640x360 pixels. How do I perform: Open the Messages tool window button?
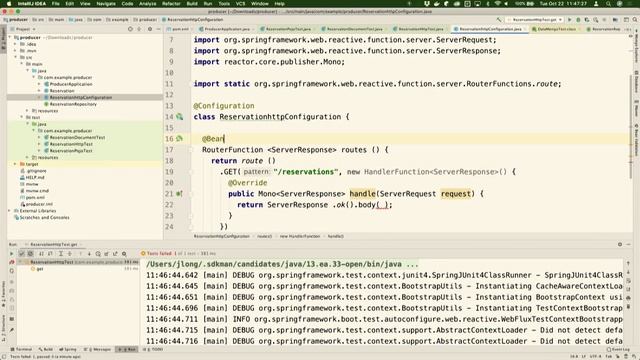97,349
